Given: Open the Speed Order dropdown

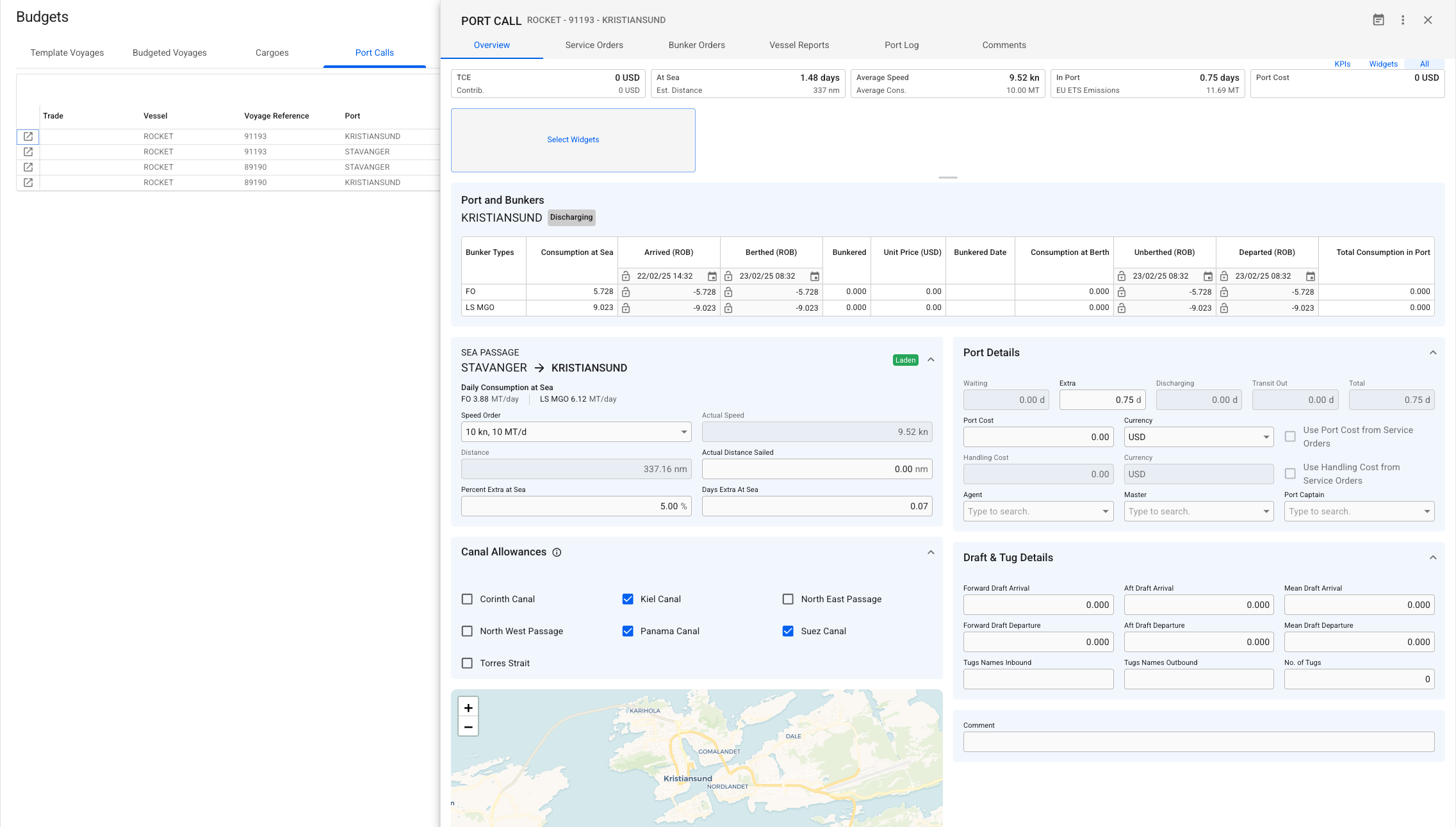Looking at the screenshot, I should coord(576,432).
